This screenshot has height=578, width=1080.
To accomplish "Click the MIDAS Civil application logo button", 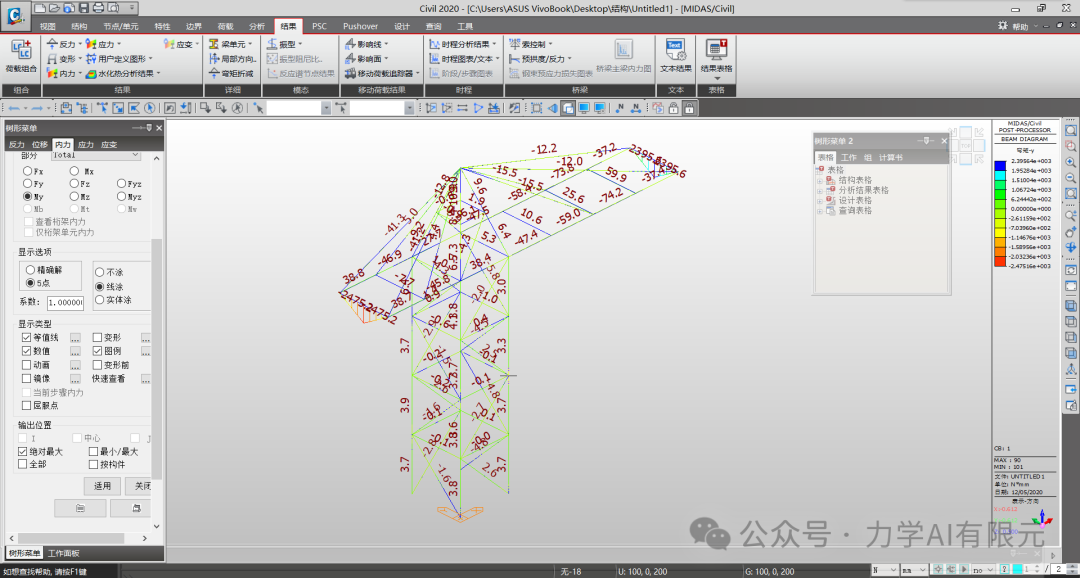I will coord(14,15).
